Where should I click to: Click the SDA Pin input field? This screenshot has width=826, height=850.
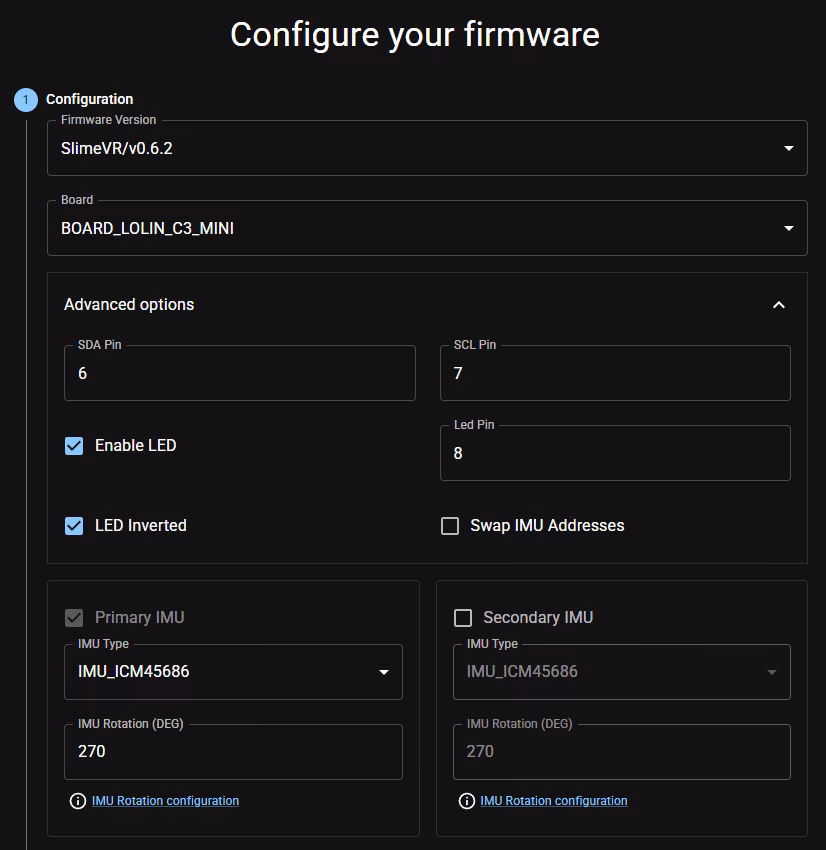[x=240, y=373]
